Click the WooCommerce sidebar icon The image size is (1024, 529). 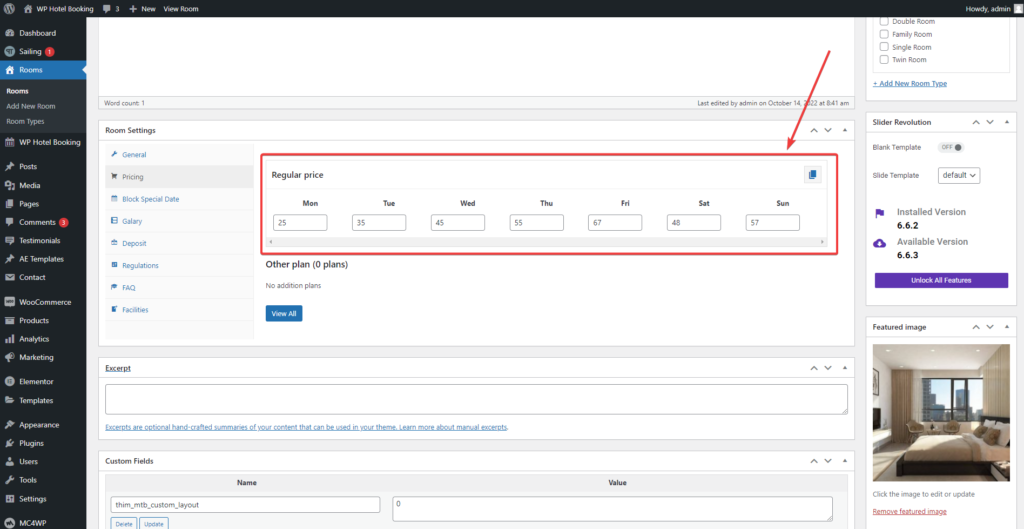click(9, 301)
